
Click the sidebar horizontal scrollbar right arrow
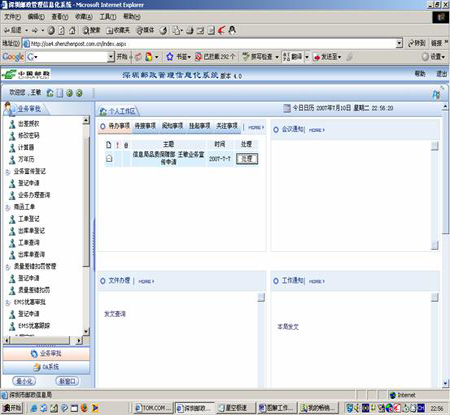point(79,341)
